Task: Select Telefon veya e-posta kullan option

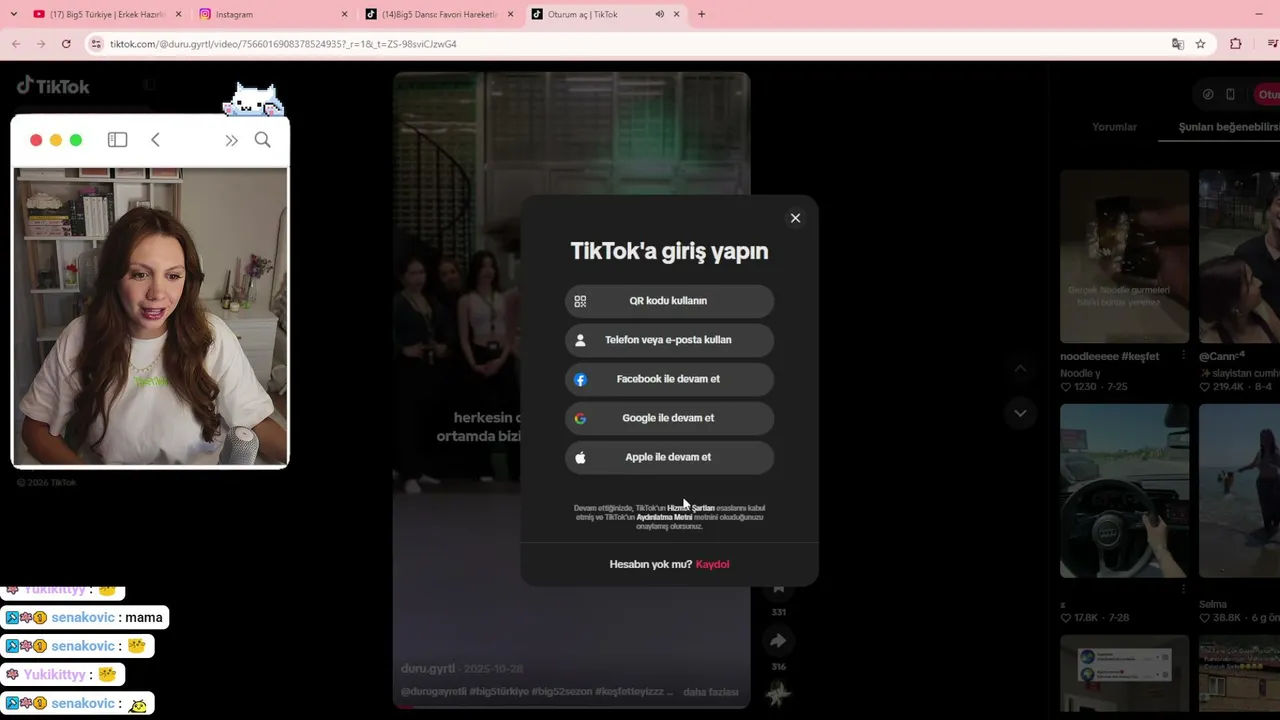Action: coord(669,340)
